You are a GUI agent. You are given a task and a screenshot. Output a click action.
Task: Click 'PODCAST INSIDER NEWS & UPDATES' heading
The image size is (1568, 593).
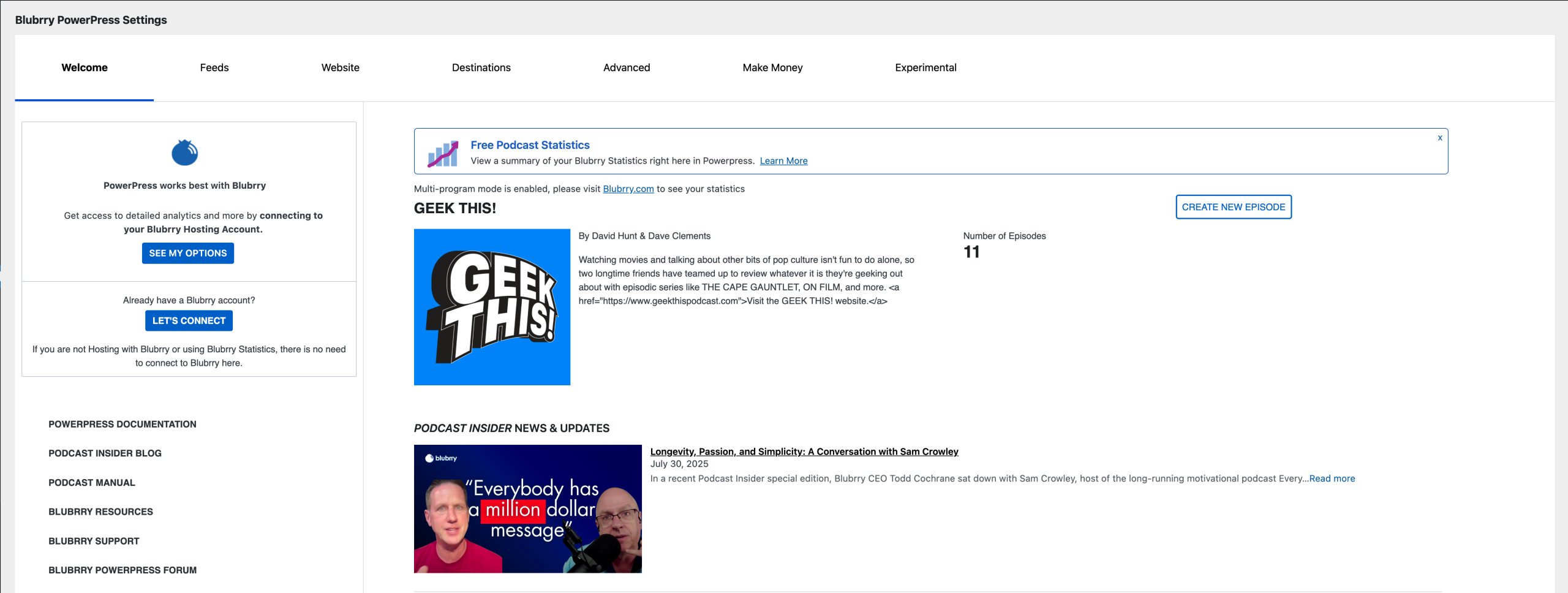point(511,428)
